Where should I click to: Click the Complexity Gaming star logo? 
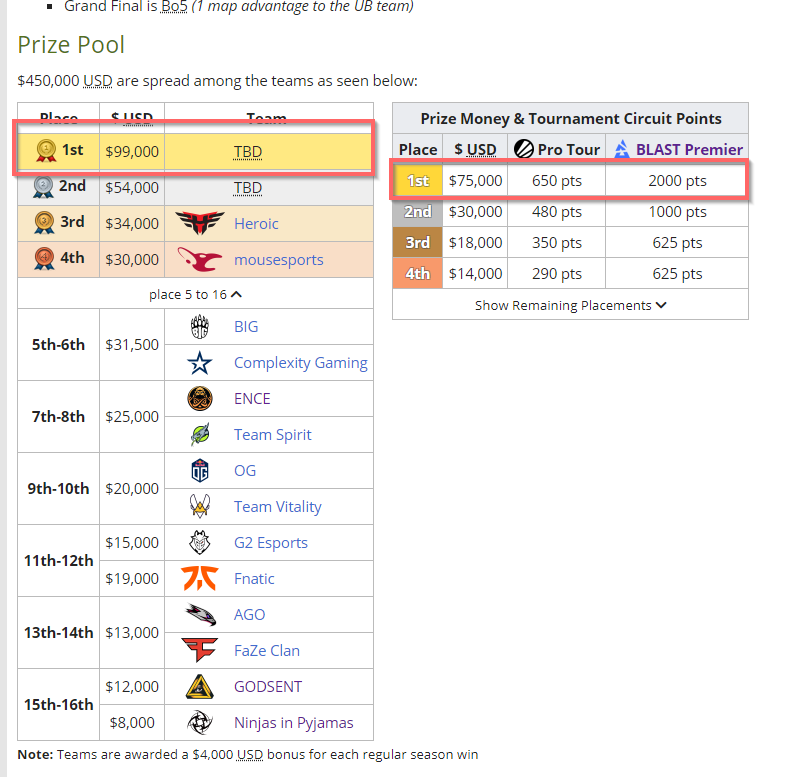click(x=200, y=362)
